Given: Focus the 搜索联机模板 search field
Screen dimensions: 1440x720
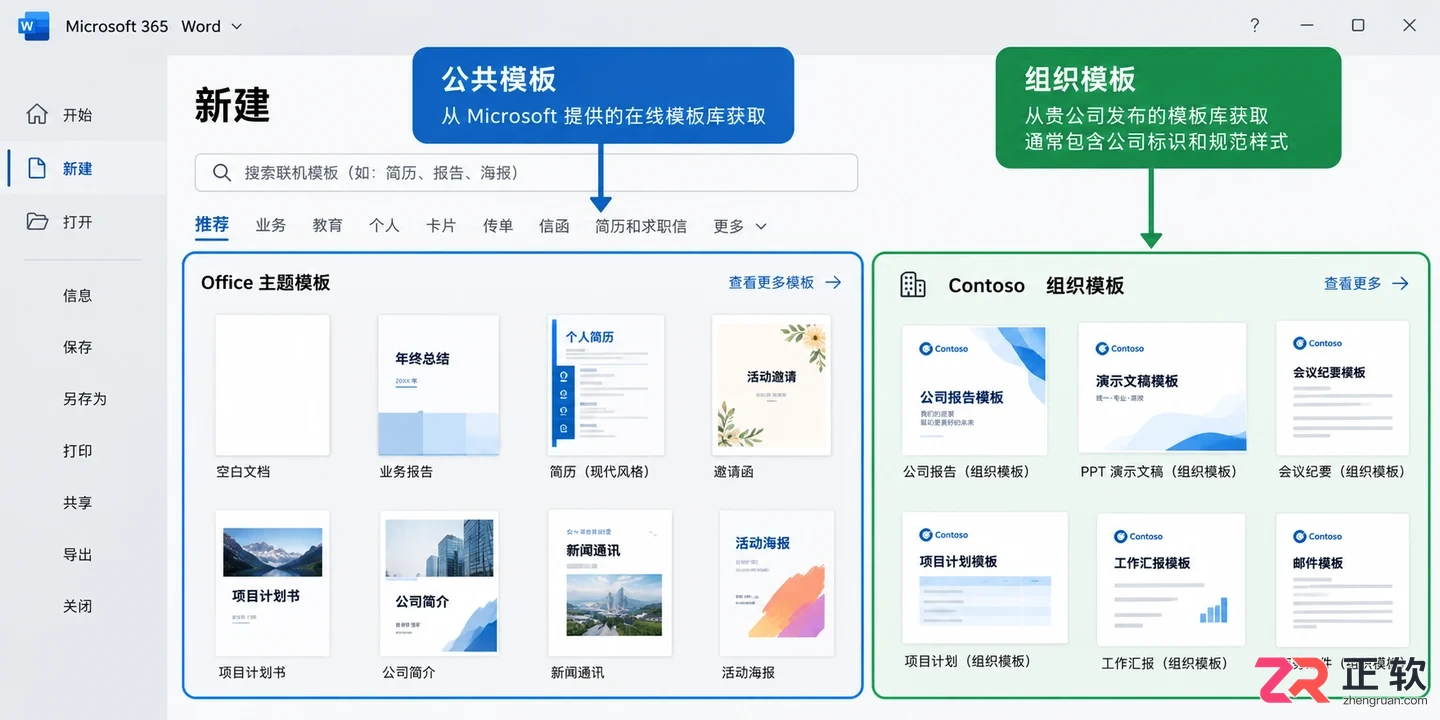Looking at the screenshot, I should (x=526, y=173).
